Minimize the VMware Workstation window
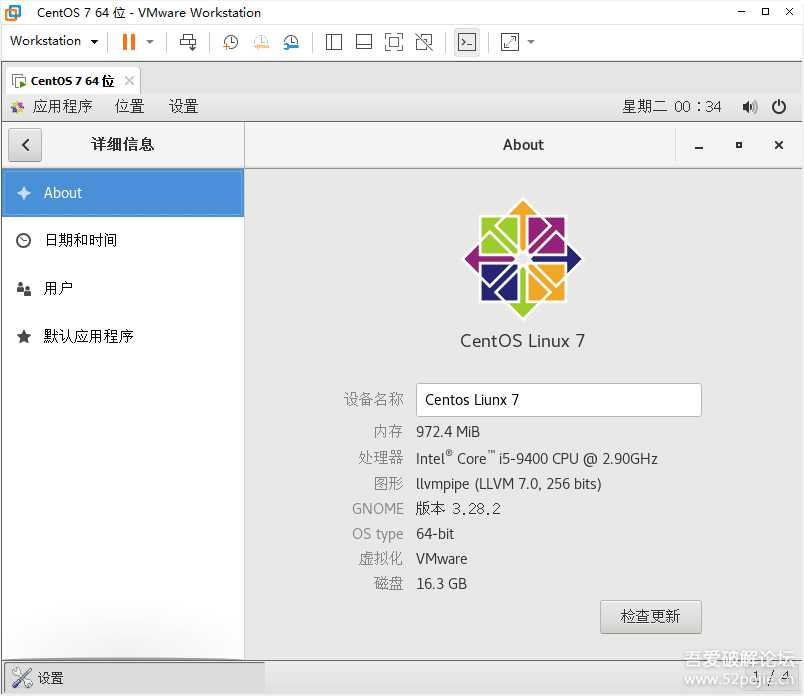 point(741,11)
